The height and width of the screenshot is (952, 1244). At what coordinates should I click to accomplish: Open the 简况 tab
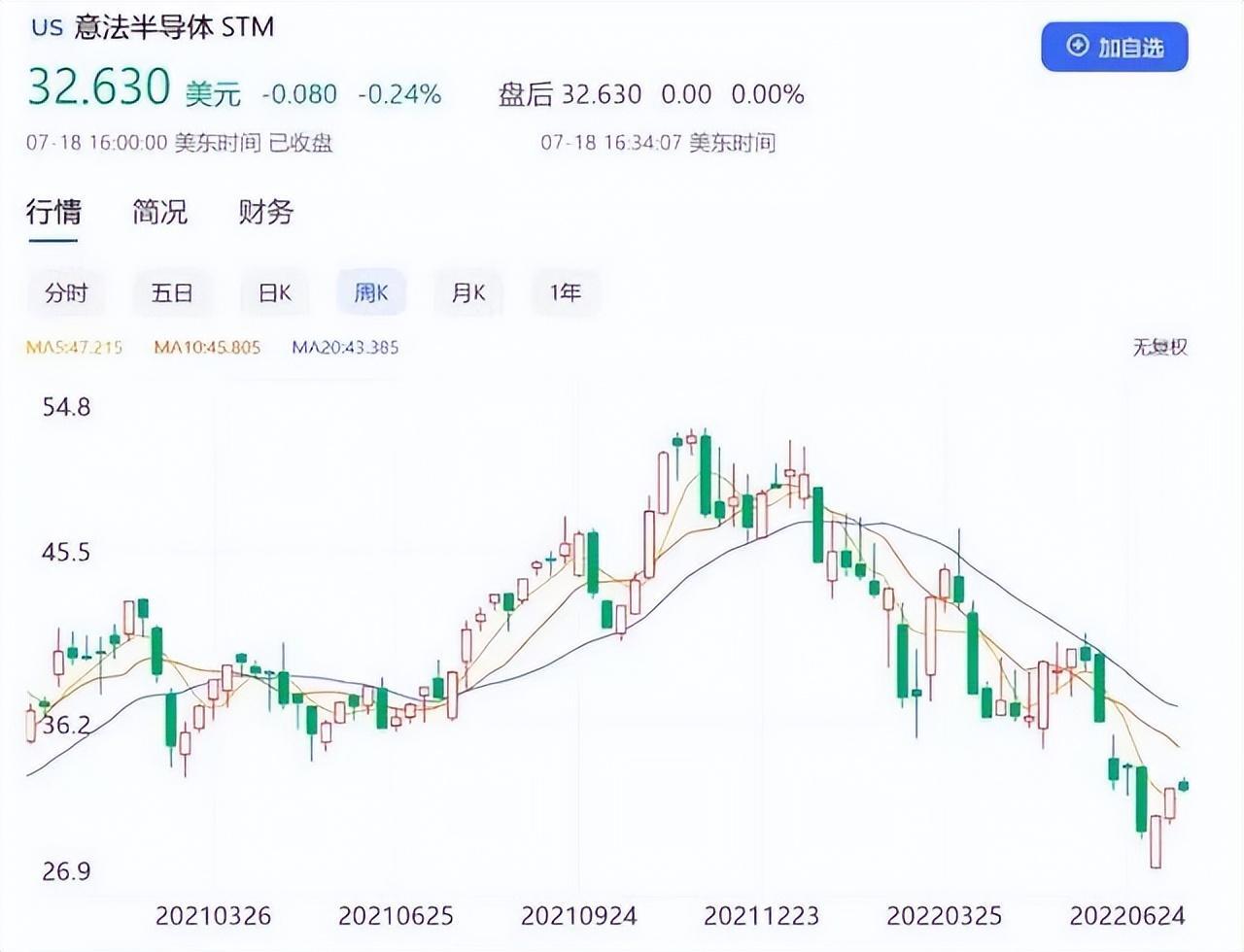(x=160, y=212)
